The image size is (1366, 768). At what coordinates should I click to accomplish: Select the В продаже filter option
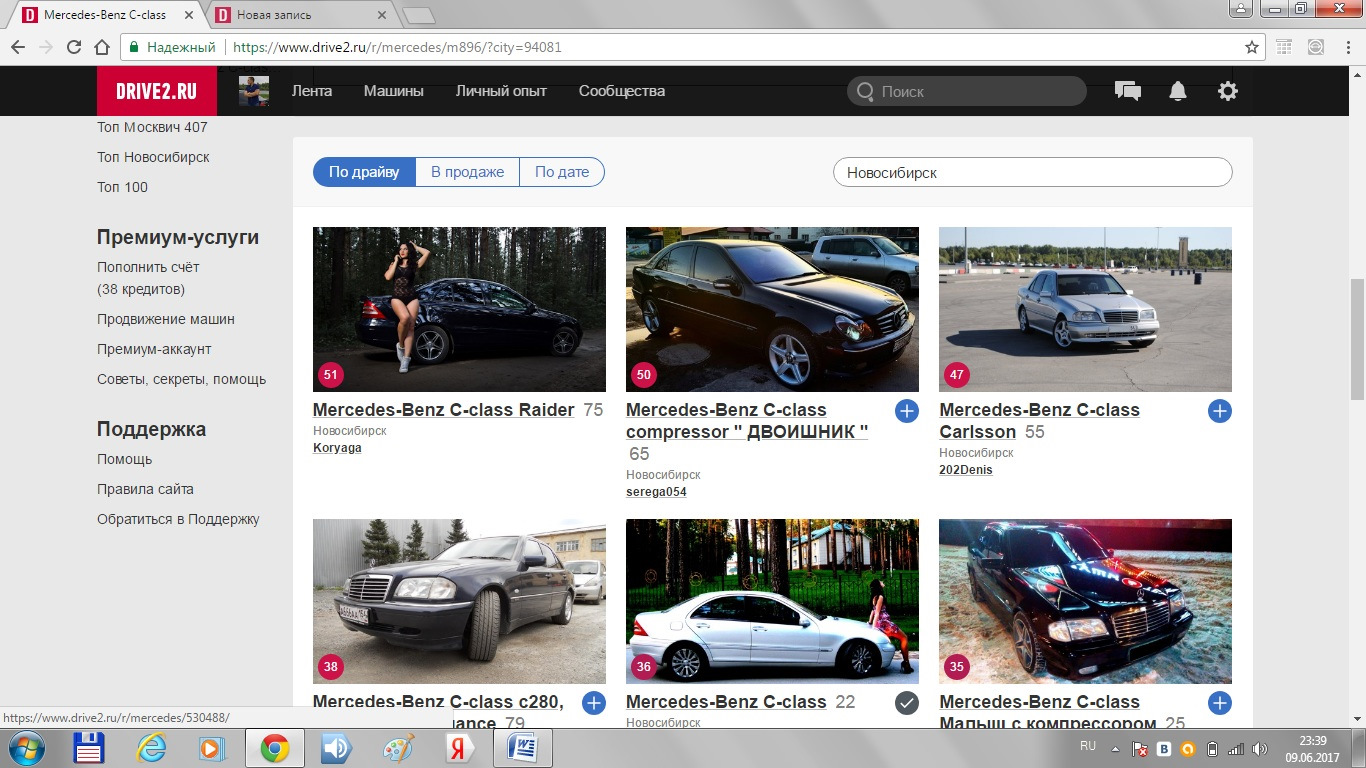[x=467, y=172]
